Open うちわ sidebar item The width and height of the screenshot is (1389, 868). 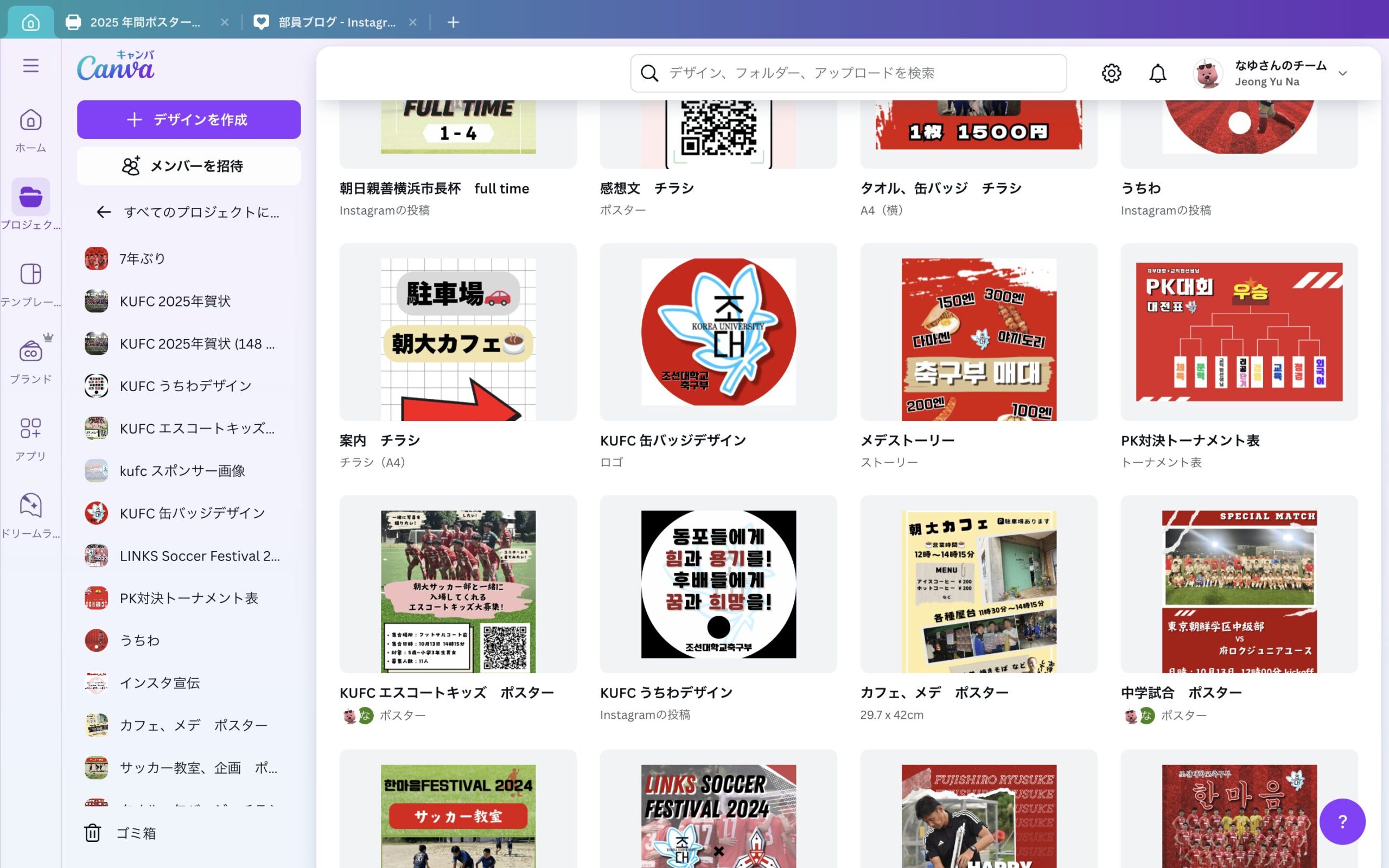(x=189, y=640)
